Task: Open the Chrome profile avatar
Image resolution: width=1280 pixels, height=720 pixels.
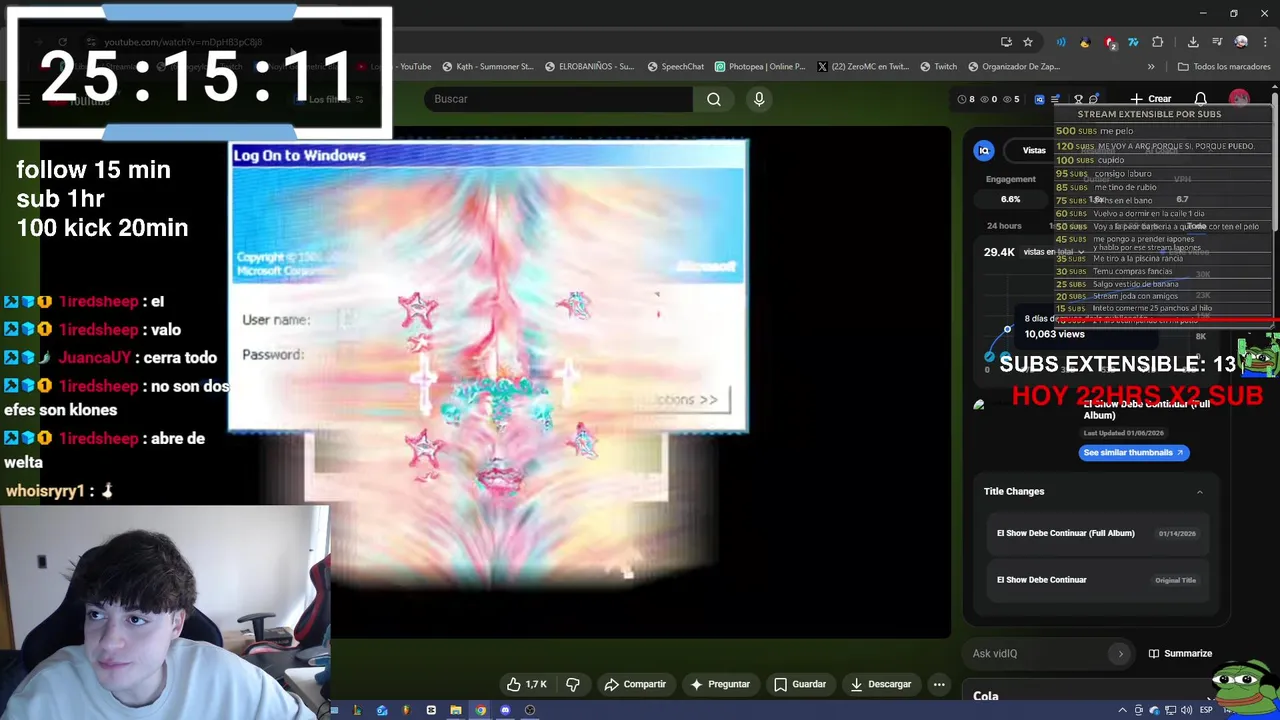Action: pyautogui.click(x=1241, y=42)
